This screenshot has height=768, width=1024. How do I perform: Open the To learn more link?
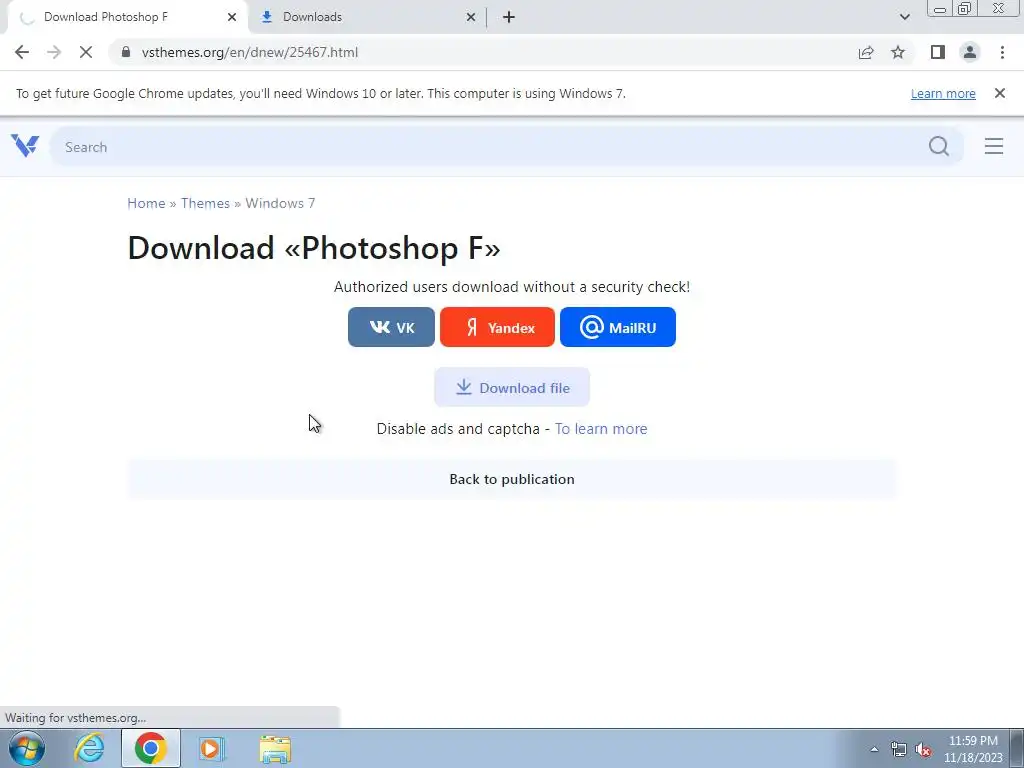click(x=601, y=429)
